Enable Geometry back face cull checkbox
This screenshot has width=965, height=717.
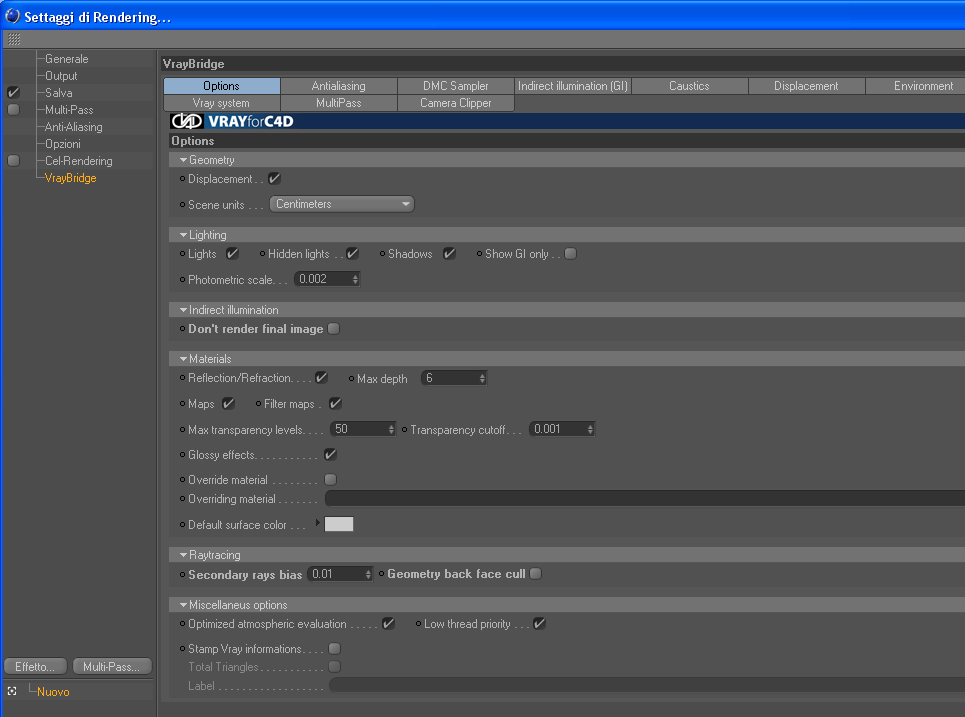pos(535,574)
